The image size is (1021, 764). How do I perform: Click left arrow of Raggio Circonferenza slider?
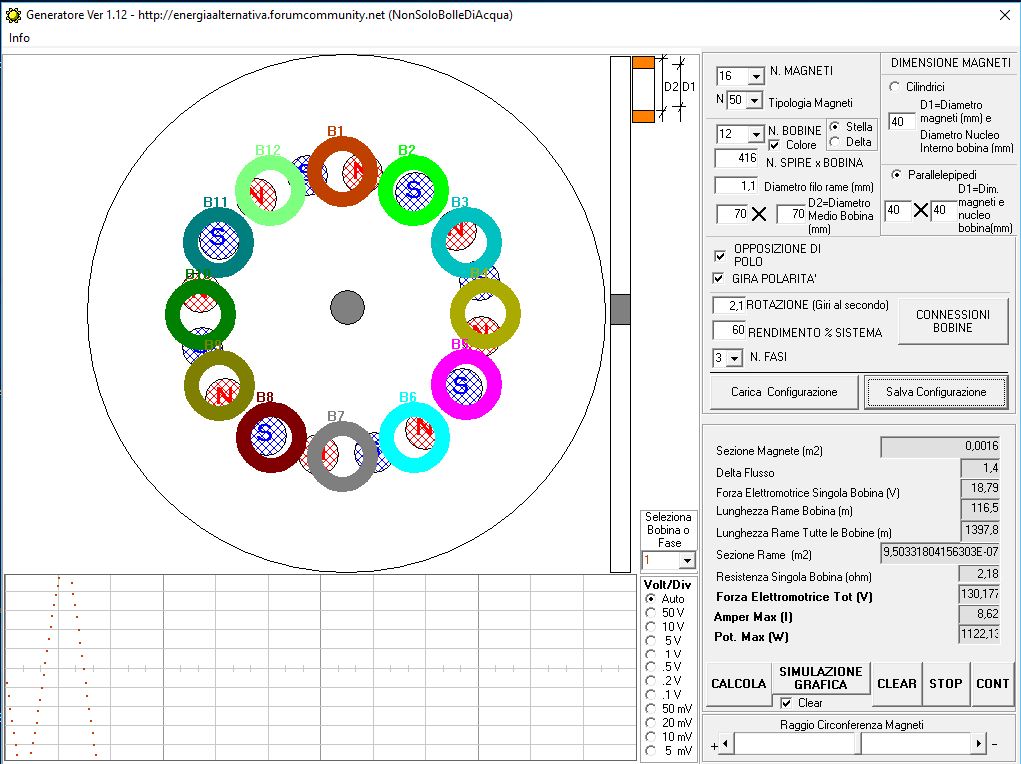pos(727,744)
